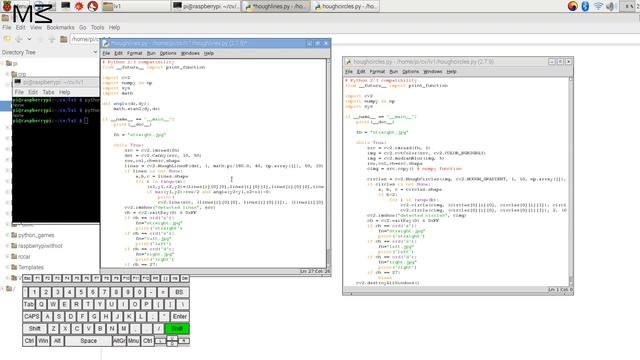Toggle the AltGr key on the virtual keyboard
640x360 pixels.
pyautogui.click(x=119, y=341)
